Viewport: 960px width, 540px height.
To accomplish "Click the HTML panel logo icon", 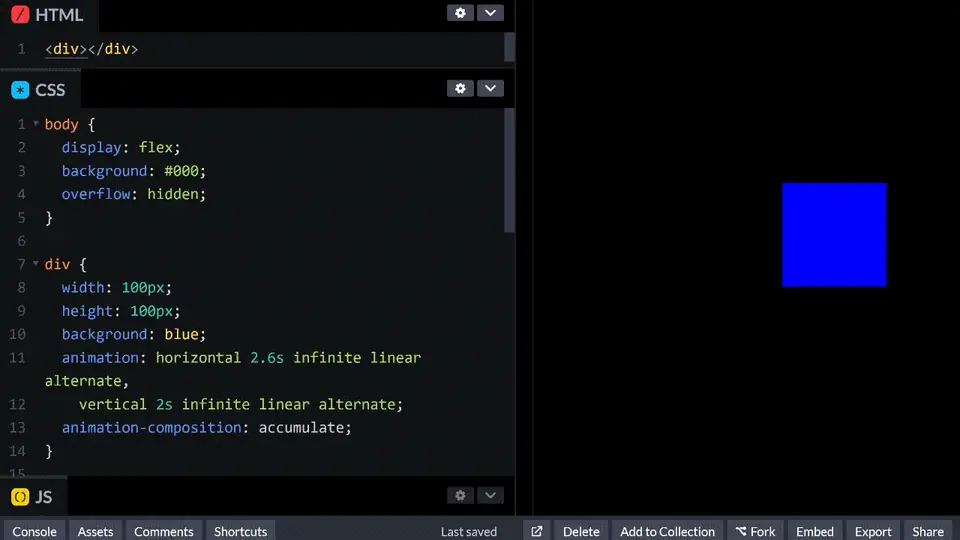I will 20,14.
